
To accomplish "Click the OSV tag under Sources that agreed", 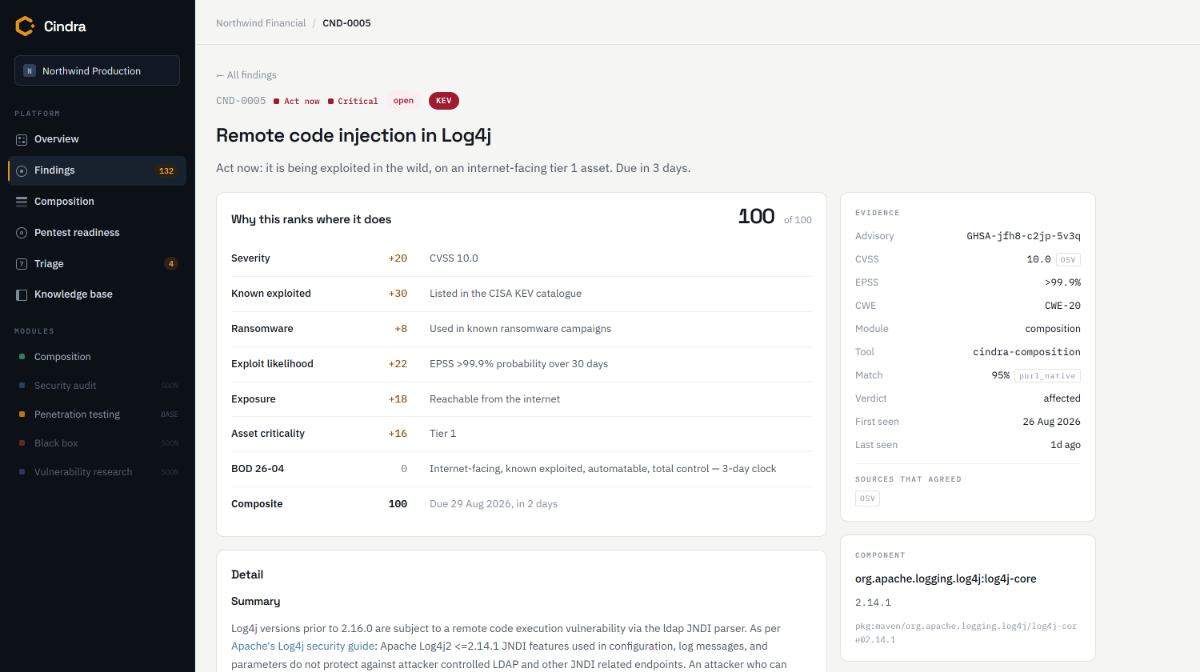I will [867, 498].
